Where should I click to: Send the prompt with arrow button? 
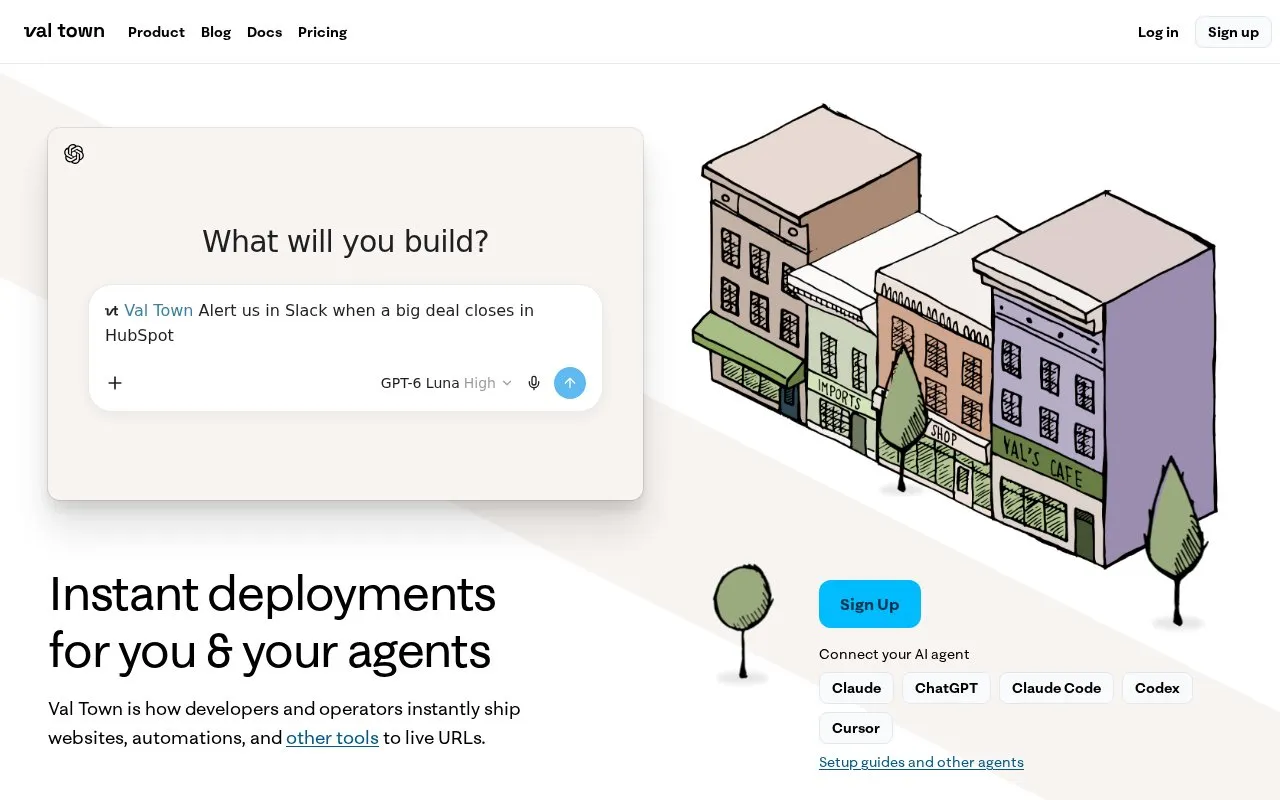[570, 383]
